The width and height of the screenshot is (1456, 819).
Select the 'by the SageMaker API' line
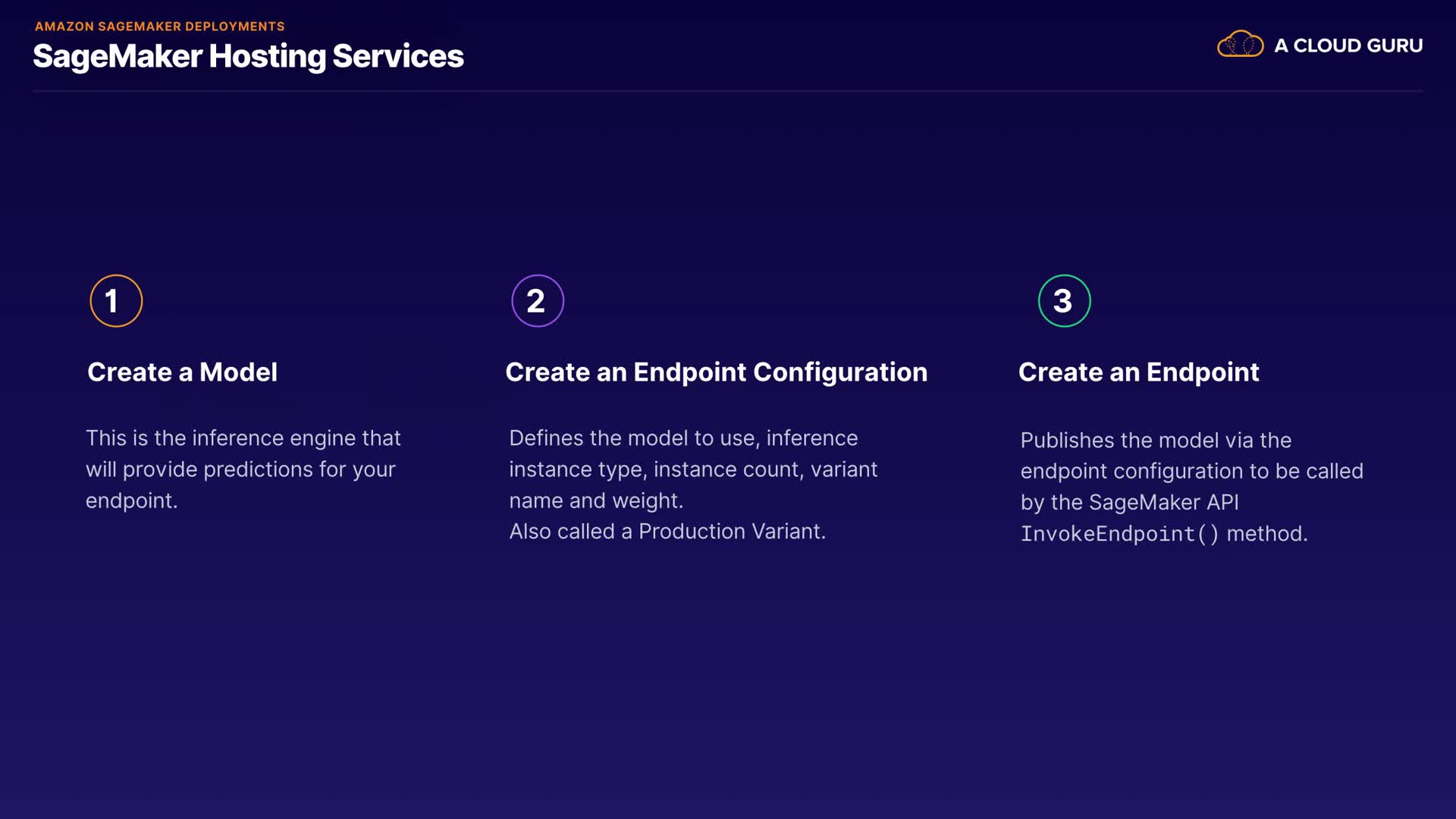[1129, 503]
